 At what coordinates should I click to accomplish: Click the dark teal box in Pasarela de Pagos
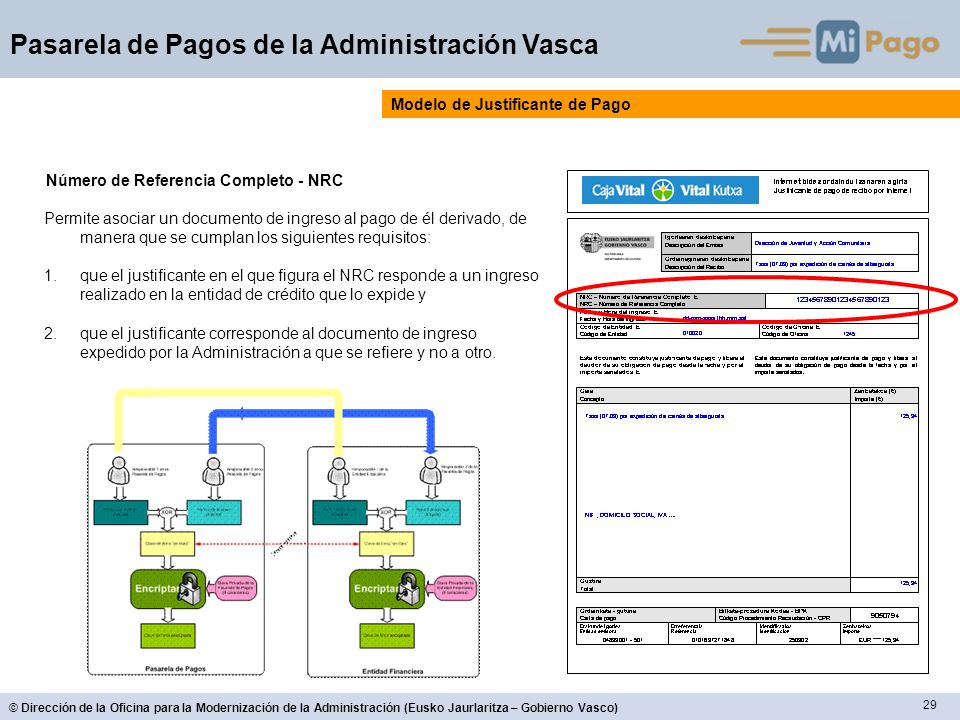[121, 512]
